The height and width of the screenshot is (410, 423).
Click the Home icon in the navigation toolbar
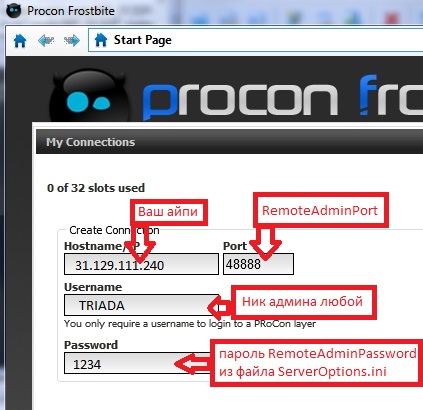point(20,41)
